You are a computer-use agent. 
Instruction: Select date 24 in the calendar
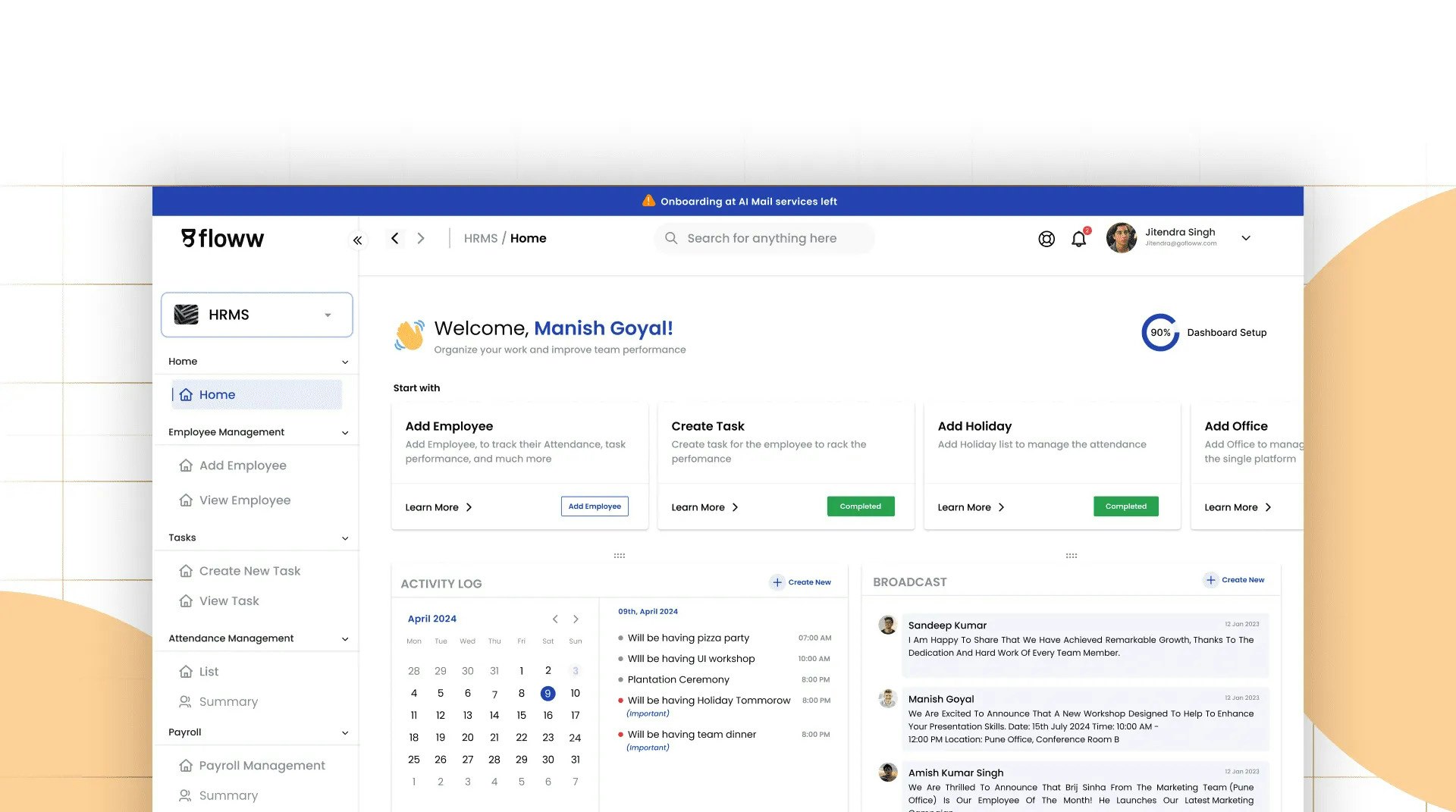coord(575,738)
